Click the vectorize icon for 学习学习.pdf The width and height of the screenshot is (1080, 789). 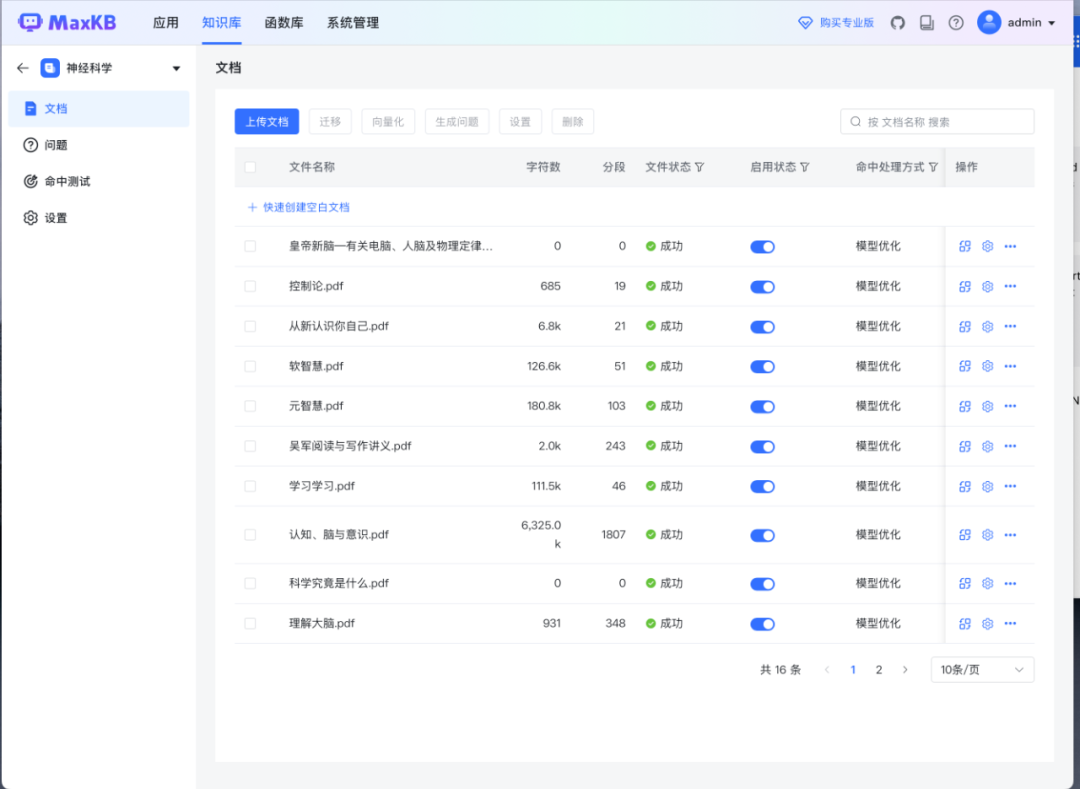[x=965, y=486]
